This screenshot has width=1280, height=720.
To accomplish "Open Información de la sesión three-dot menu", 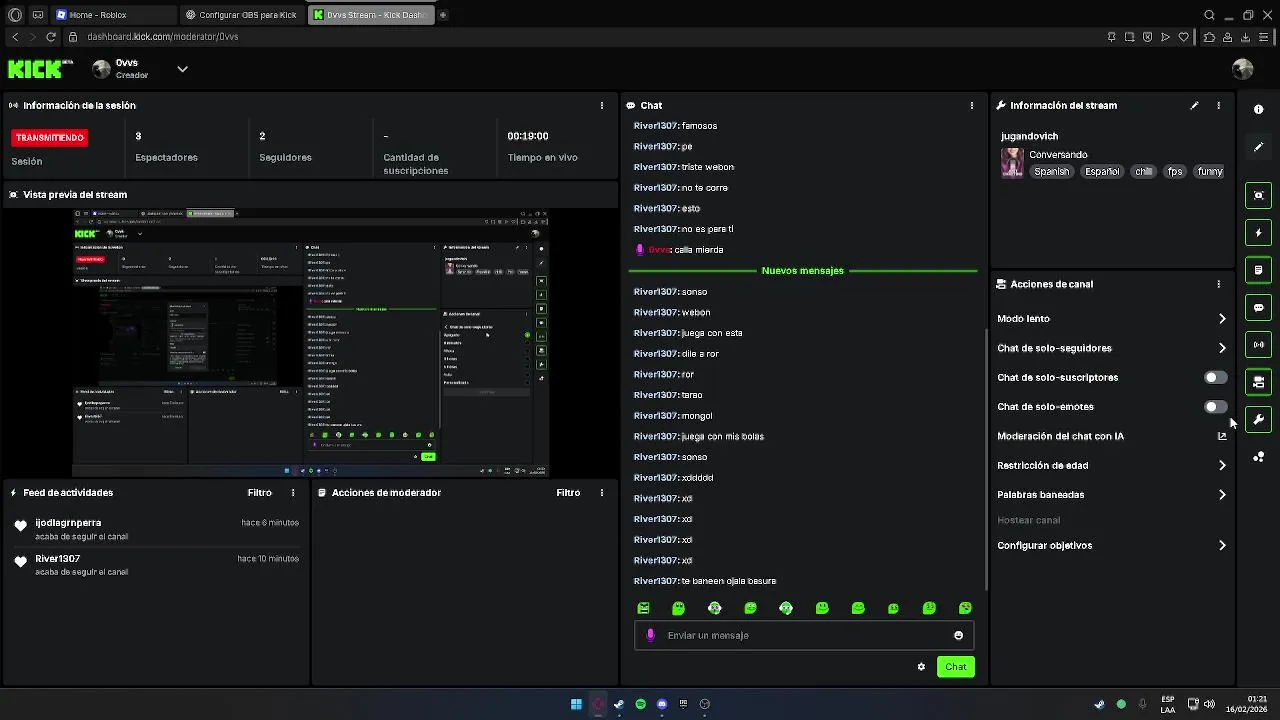I will (602, 105).
